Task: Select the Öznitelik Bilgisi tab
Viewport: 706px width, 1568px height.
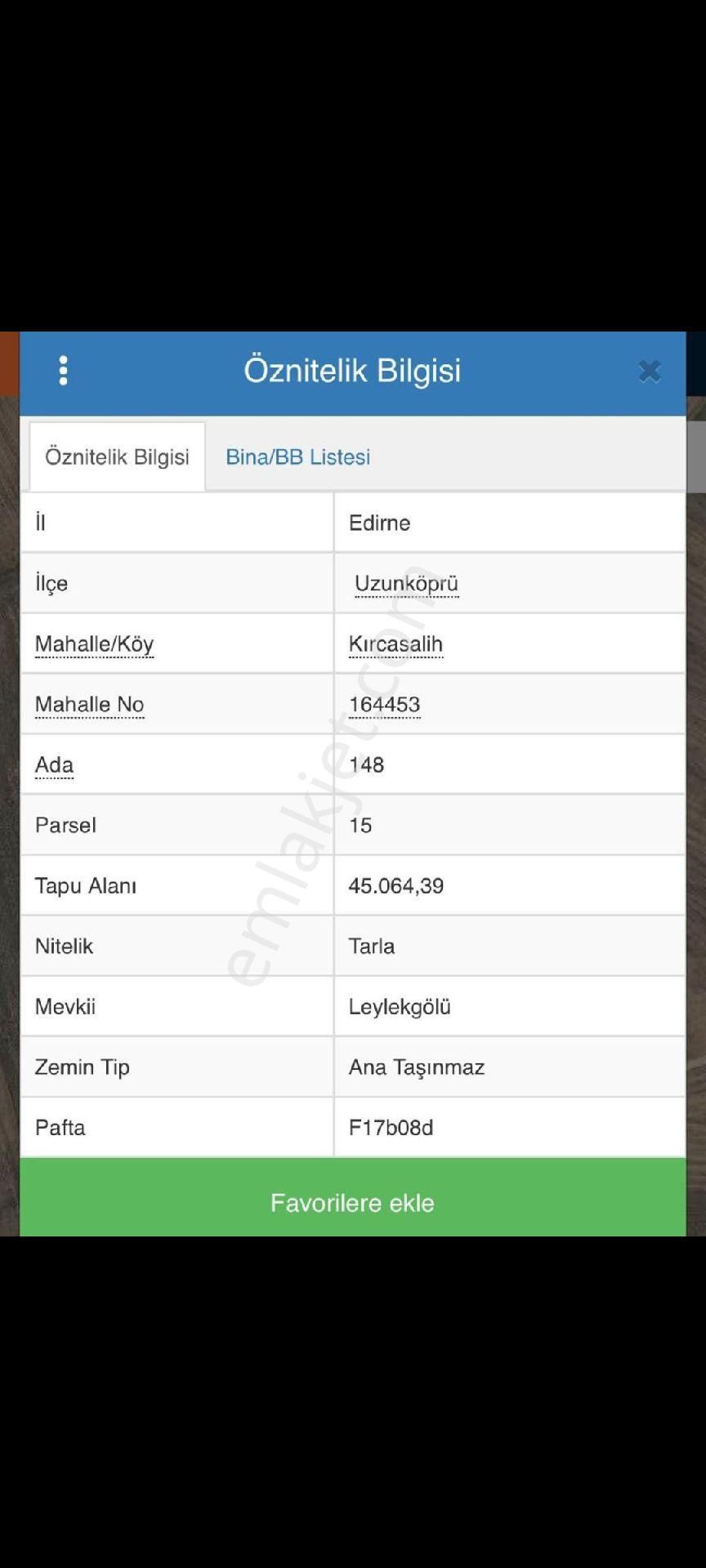Action: click(117, 457)
